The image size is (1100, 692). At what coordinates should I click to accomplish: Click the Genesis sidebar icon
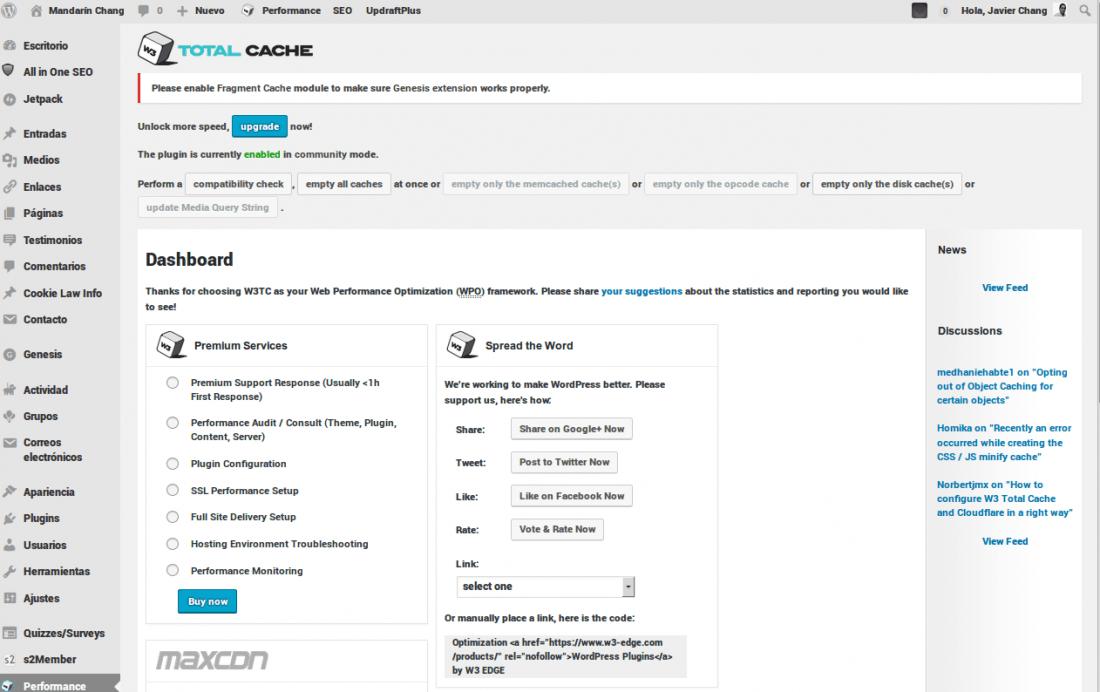click(10, 354)
